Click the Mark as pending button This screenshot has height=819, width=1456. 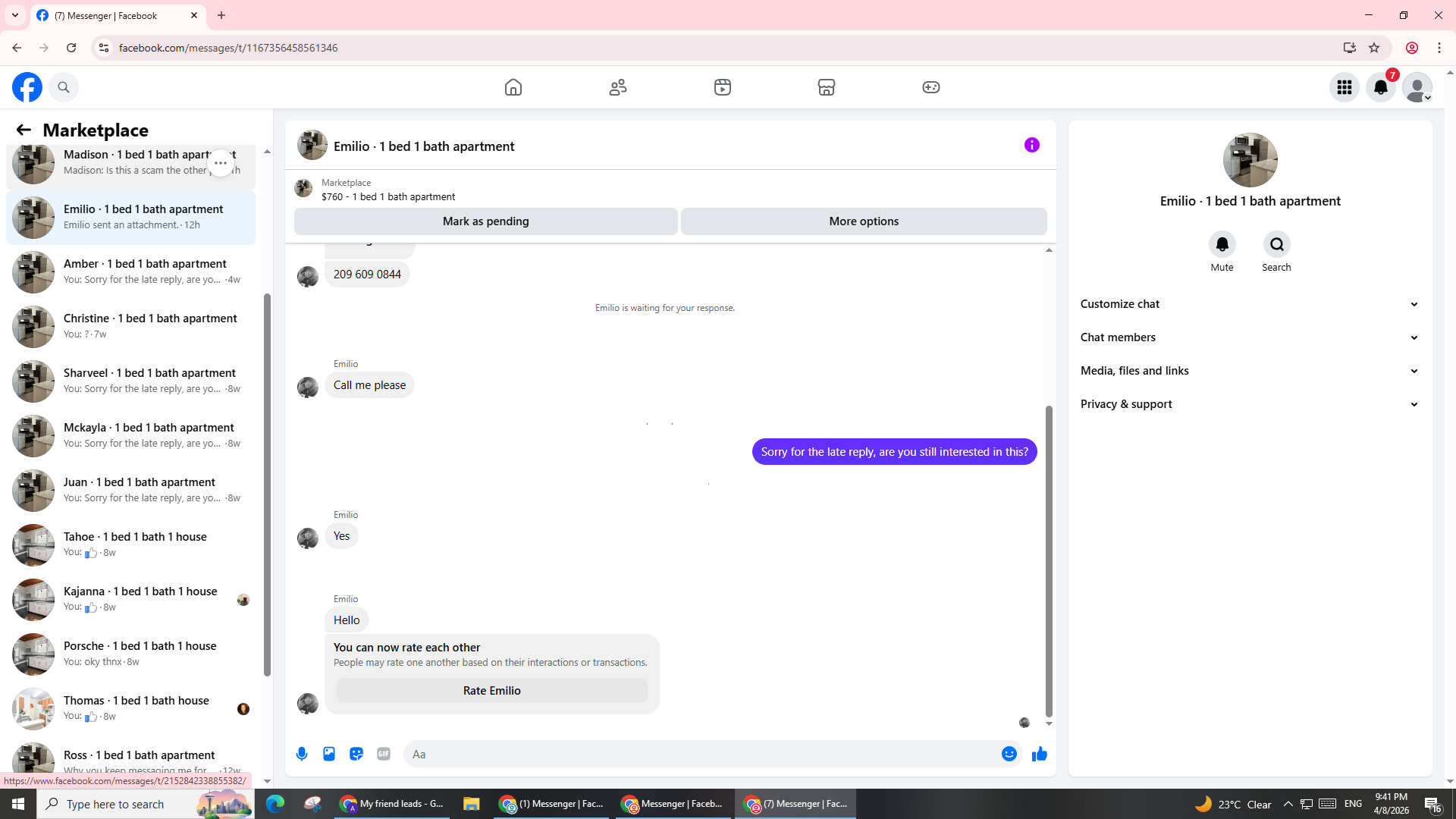(x=485, y=221)
